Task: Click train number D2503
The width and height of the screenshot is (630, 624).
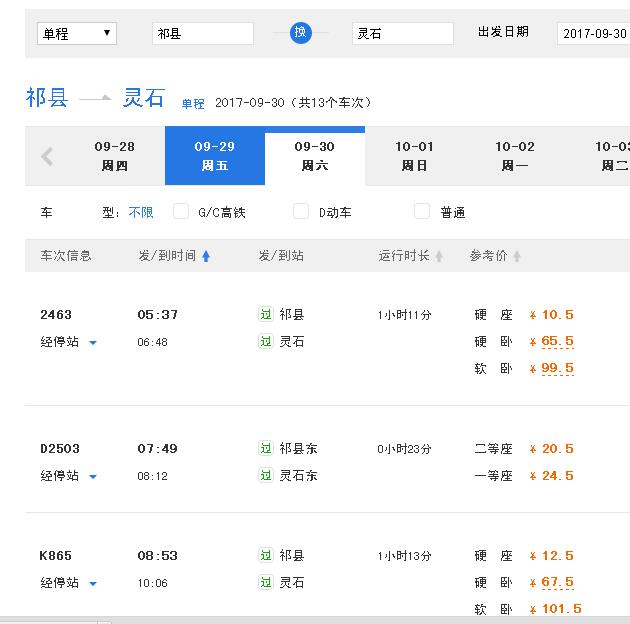Action: [x=60, y=448]
